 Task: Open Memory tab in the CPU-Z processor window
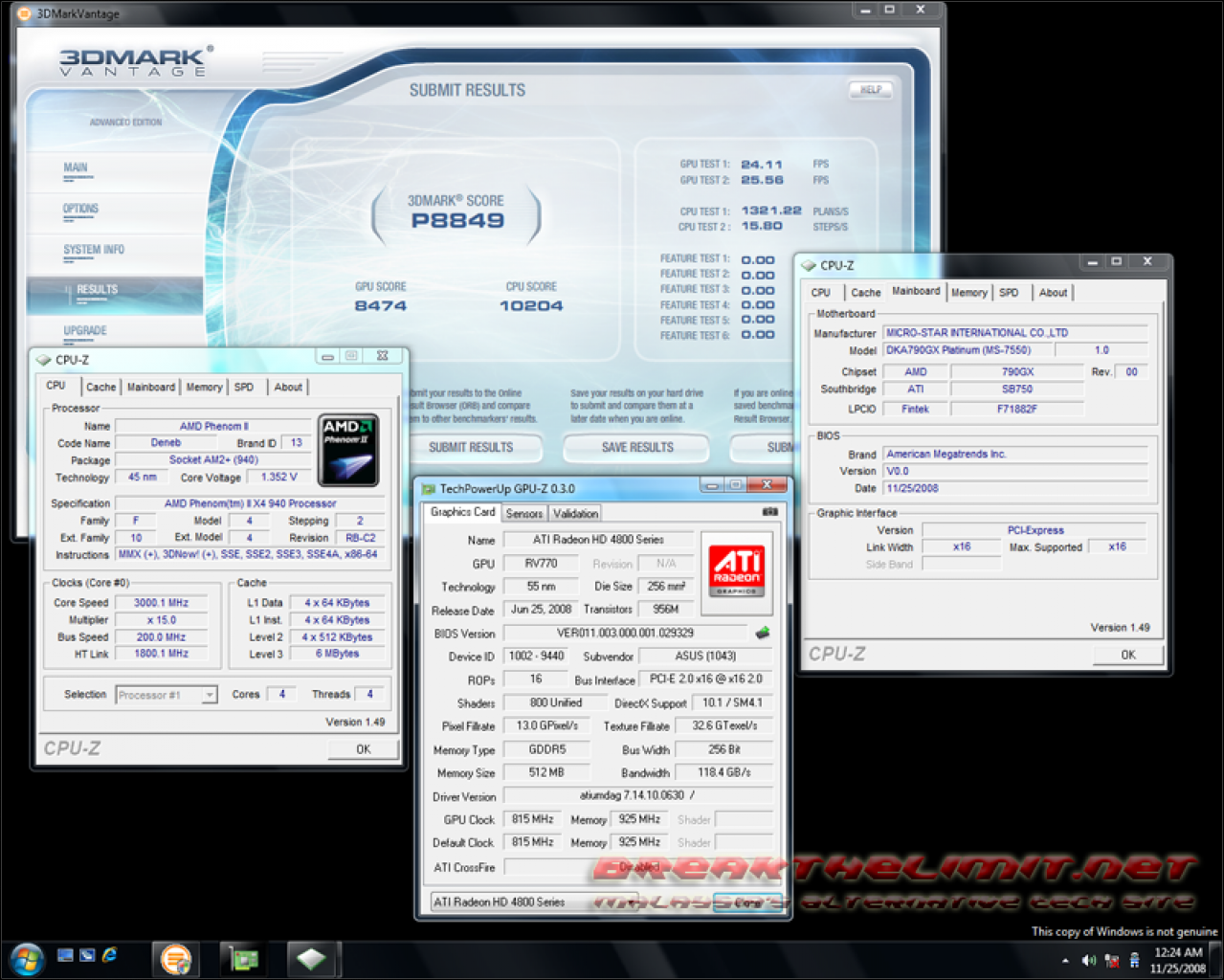click(x=204, y=388)
